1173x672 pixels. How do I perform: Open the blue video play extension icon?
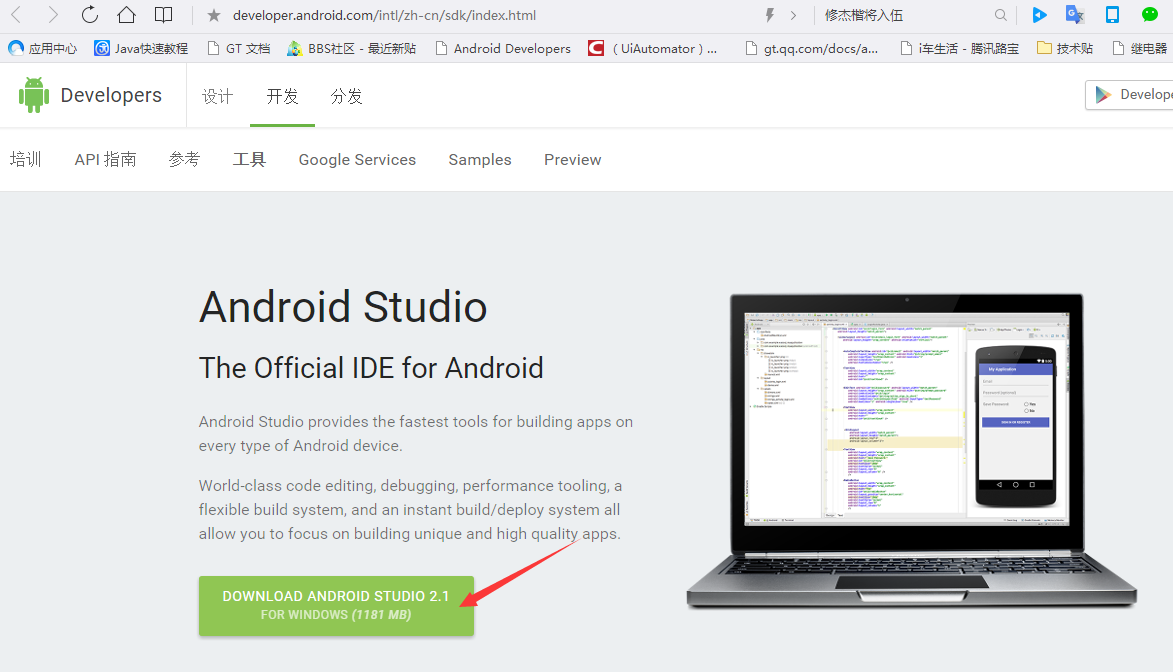click(x=1039, y=15)
